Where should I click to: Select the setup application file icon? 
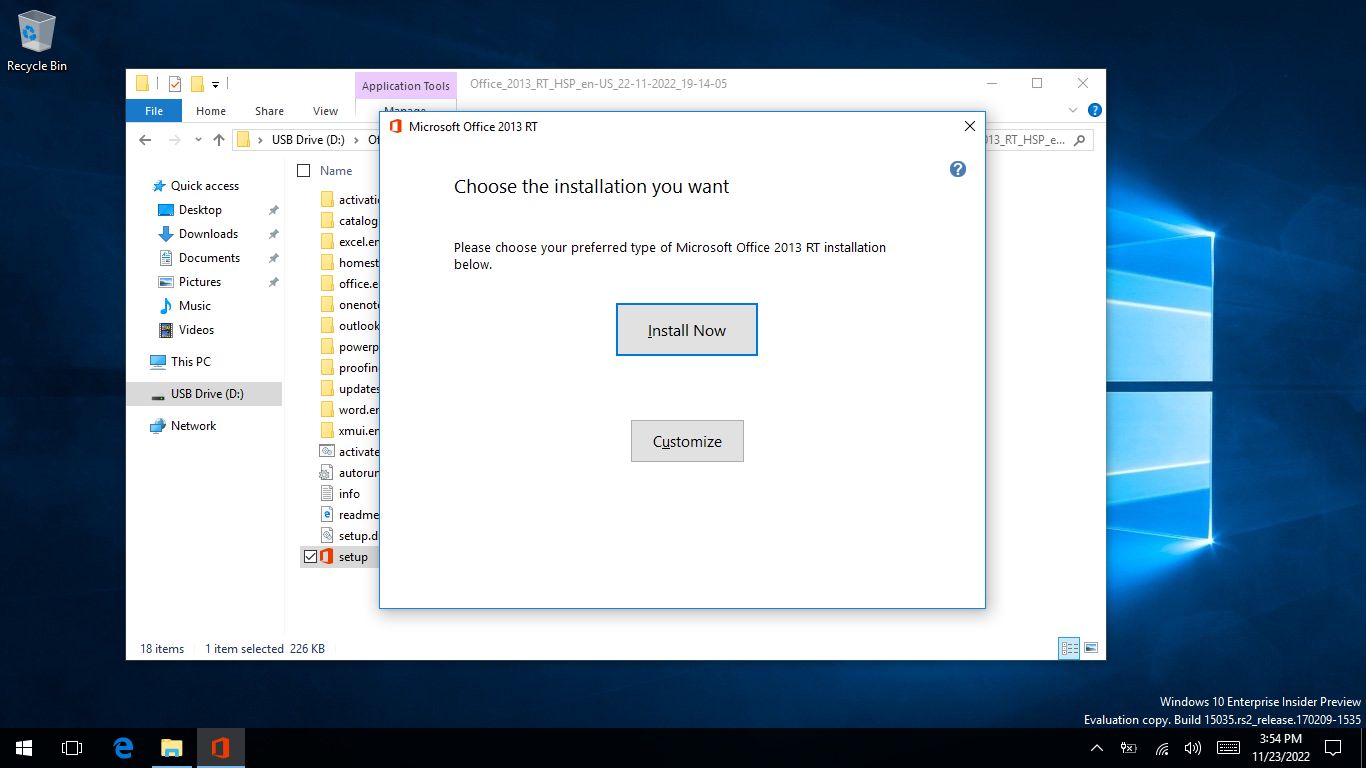(x=326, y=556)
